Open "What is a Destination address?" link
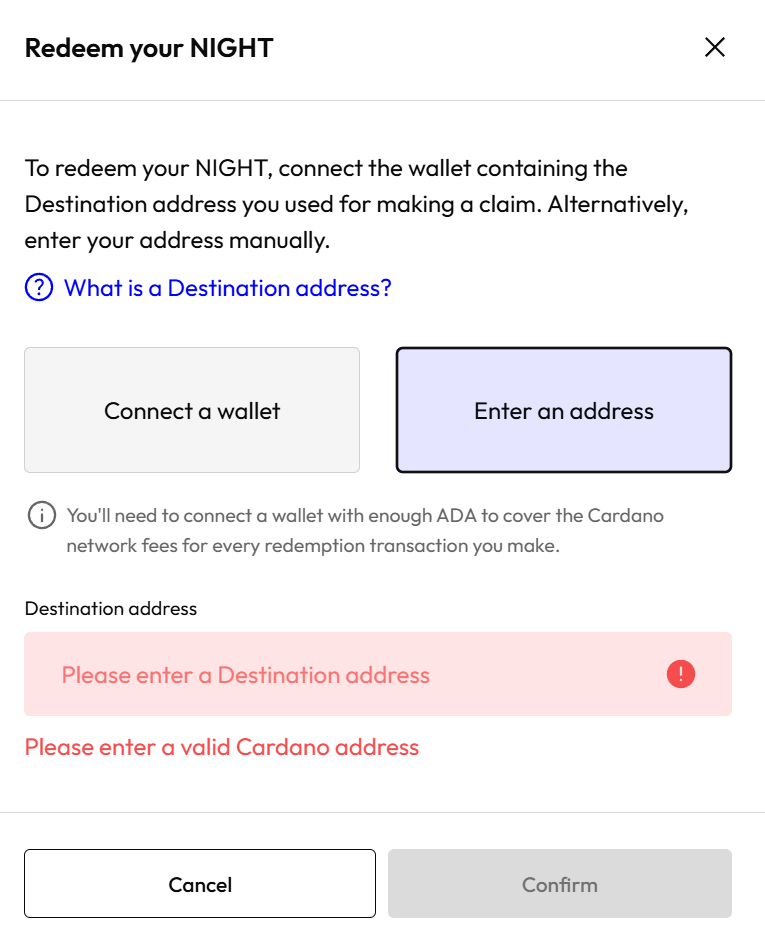Image resolution: width=765 pixels, height=942 pixels. [x=228, y=289]
